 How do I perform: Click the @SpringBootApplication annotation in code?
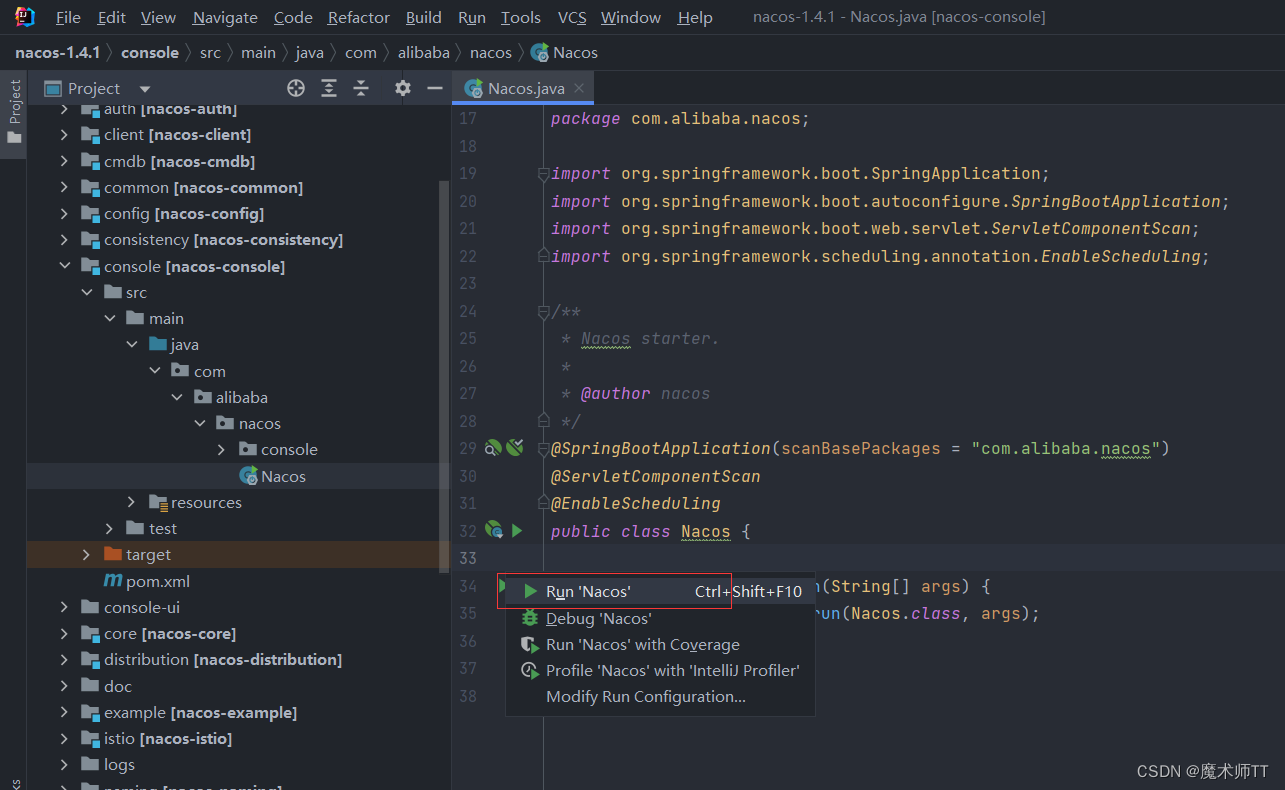(x=660, y=448)
